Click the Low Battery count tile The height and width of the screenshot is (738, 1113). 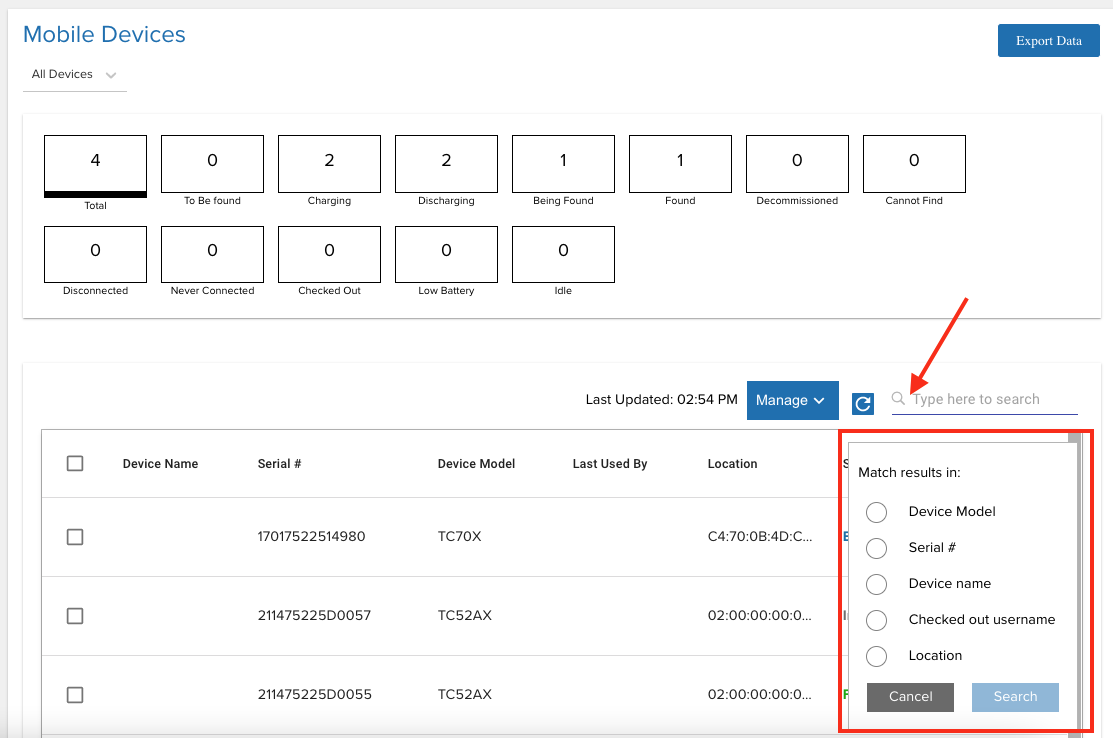click(x=446, y=254)
